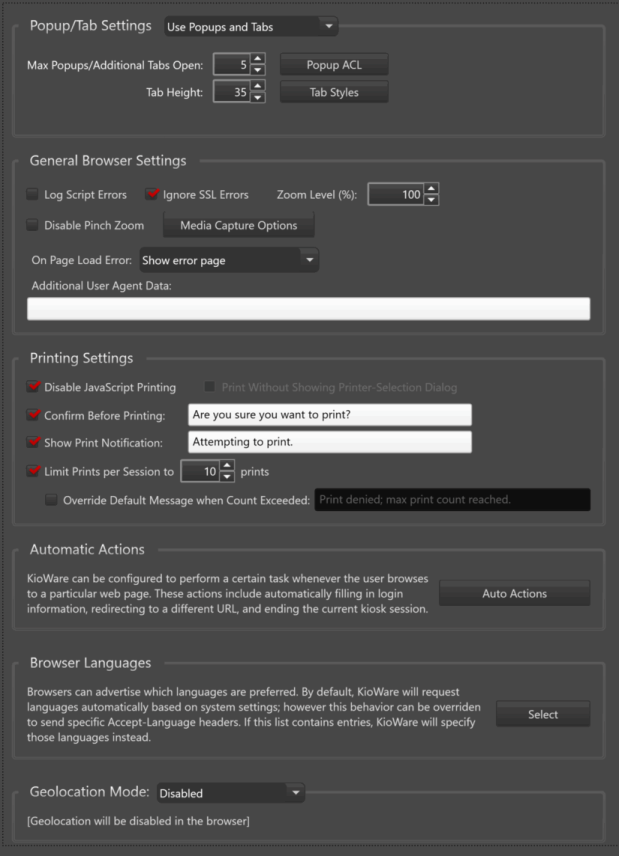Screen dimensions: 619x856
Task: Open the Auto Actions dialog
Action: tap(514, 593)
